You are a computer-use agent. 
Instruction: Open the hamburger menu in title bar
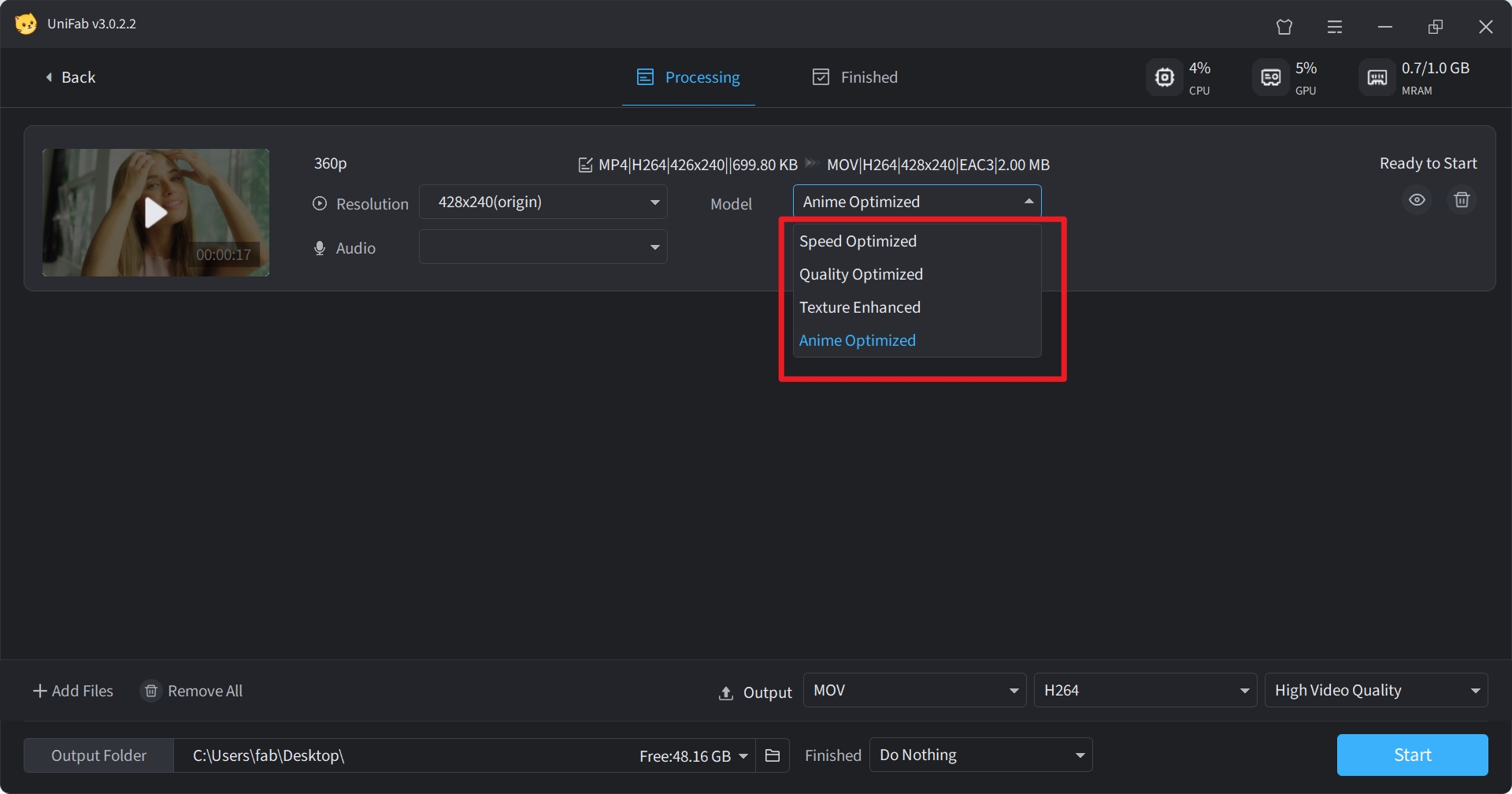click(x=1335, y=27)
